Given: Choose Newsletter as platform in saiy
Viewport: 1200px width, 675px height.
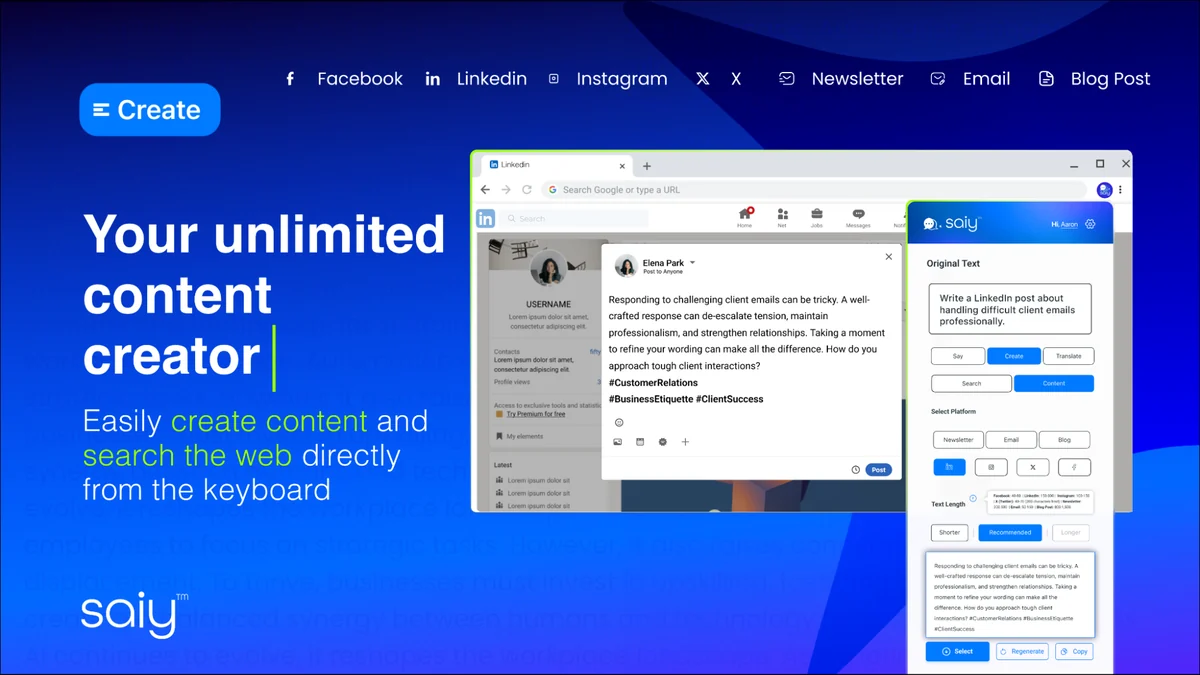Looking at the screenshot, I should [x=958, y=440].
